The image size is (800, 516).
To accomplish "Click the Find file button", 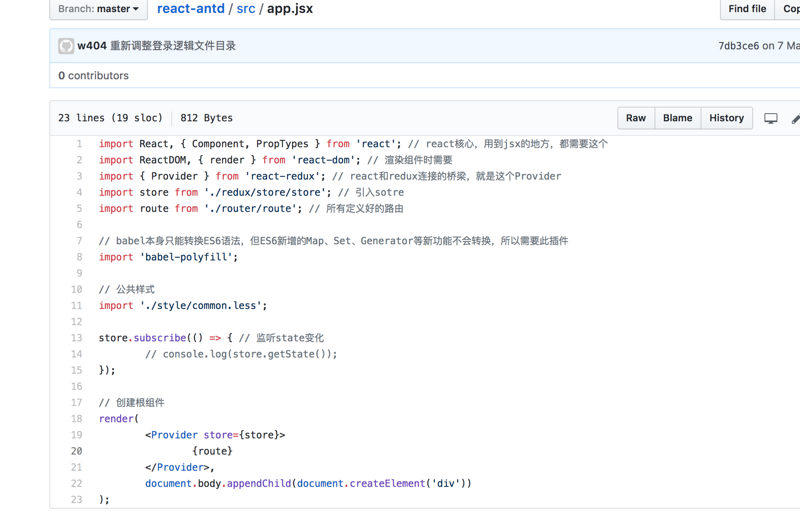I will coord(747,9).
